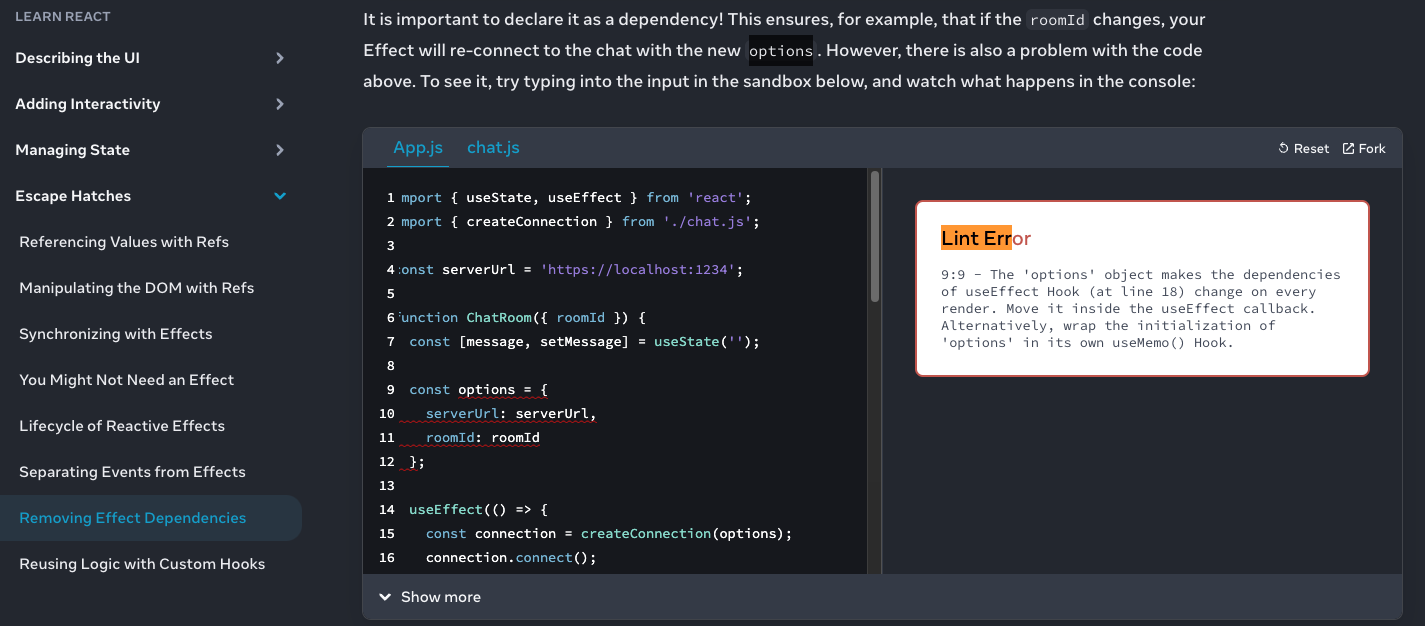
Task: Click inline code 'roomId' in paragraph
Action: tap(1056, 20)
